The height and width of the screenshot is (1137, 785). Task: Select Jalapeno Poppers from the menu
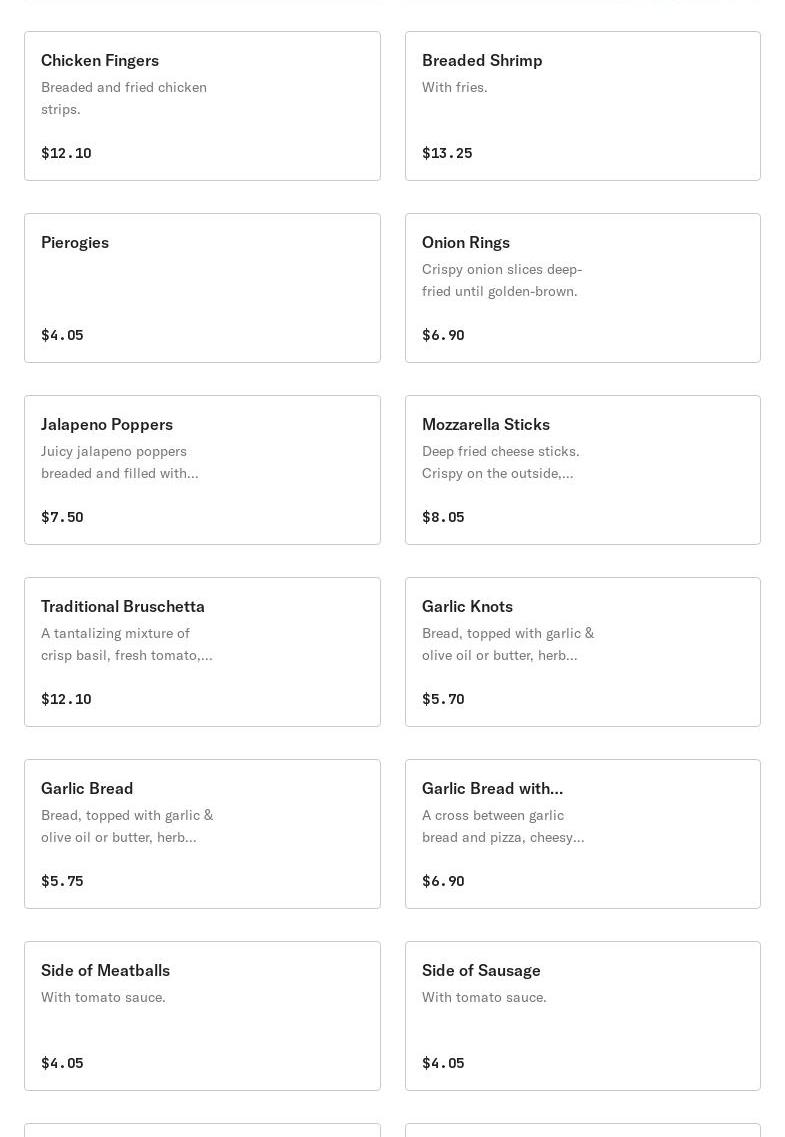[x=202, y=470]
